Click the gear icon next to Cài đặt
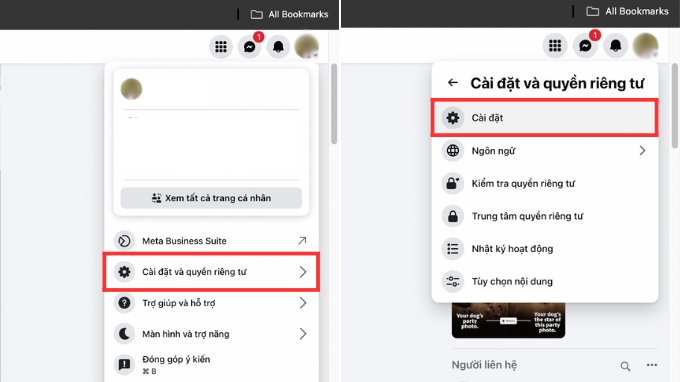This screenshot has width=680, height=382. (x=453, y=118)
